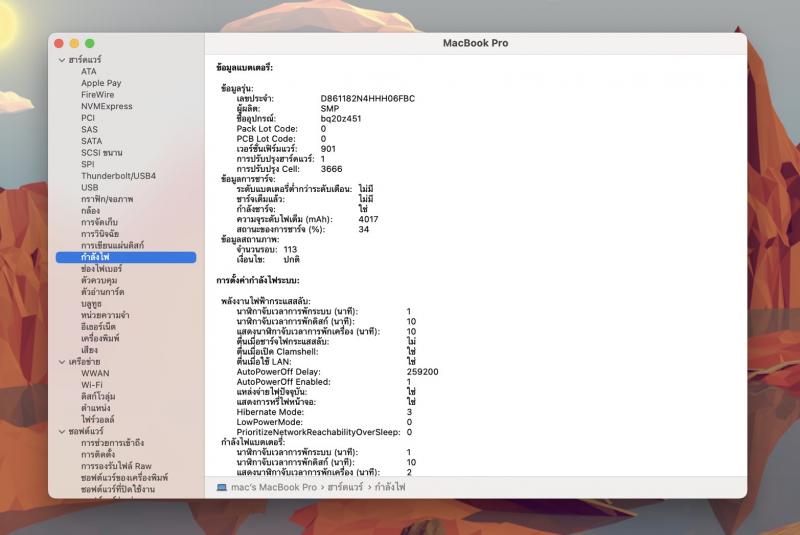Select the highlighted กำลังไฟ sidebar item

coord(126,258)
